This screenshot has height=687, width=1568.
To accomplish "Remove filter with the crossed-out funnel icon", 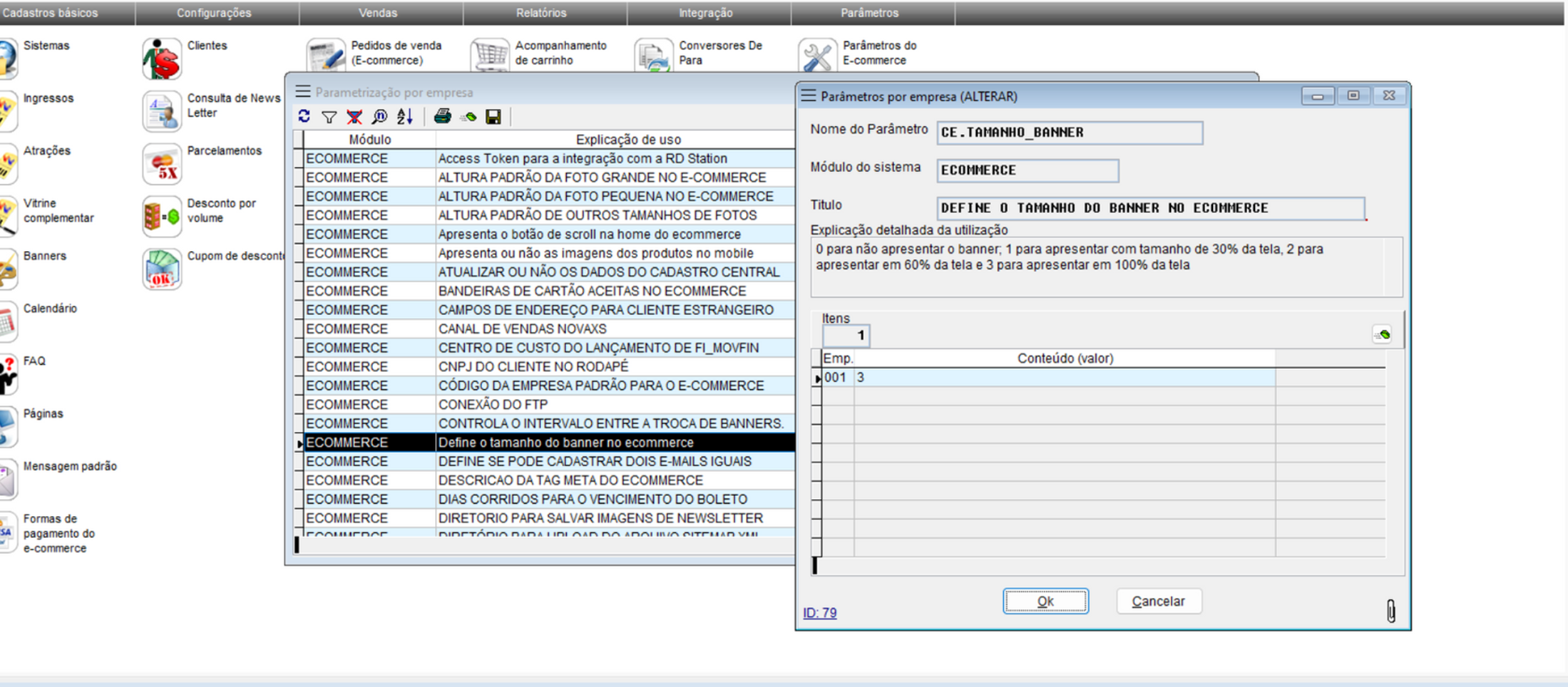I will [354, 117].
